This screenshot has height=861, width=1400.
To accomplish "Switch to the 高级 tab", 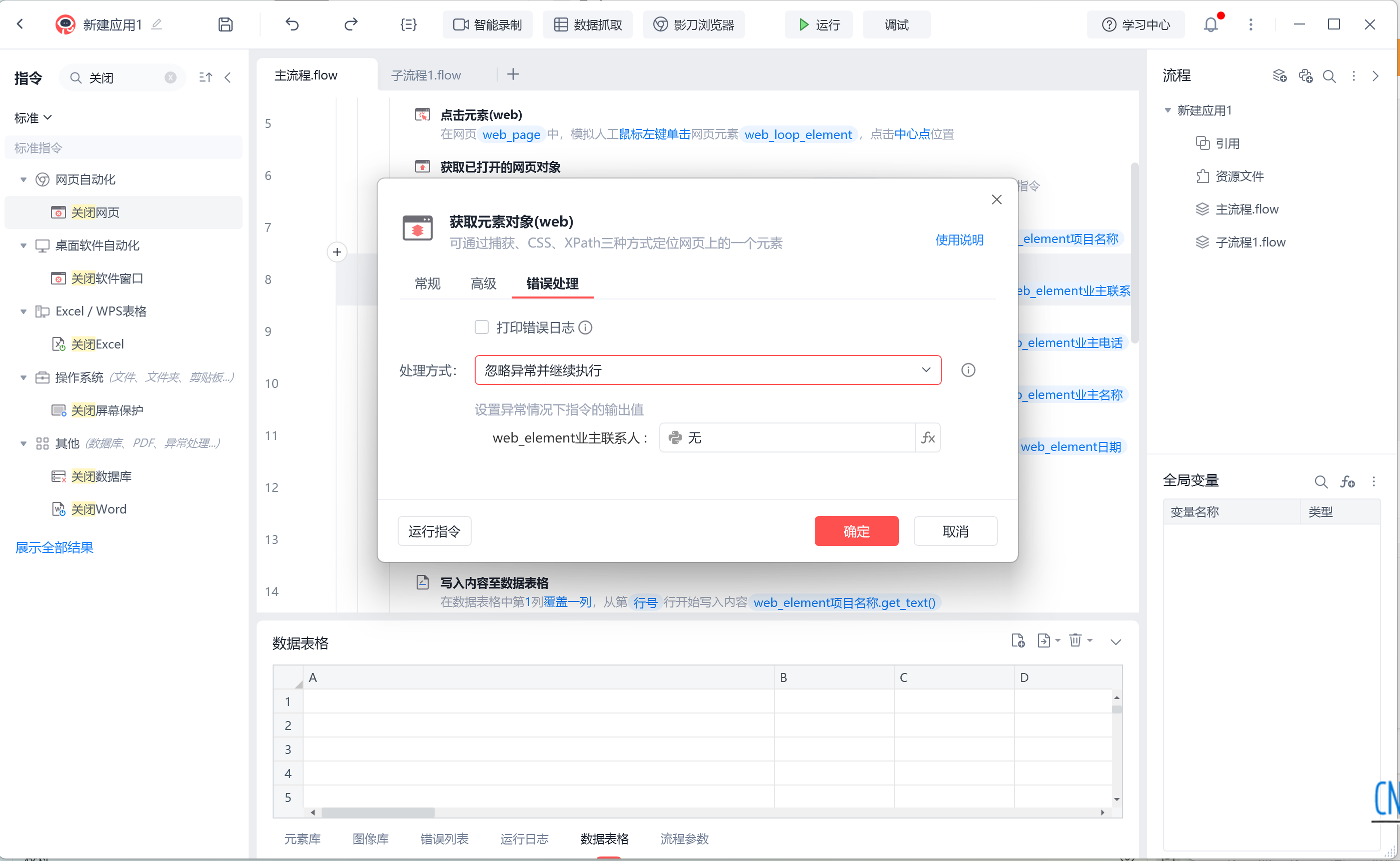I will [483, 283].
